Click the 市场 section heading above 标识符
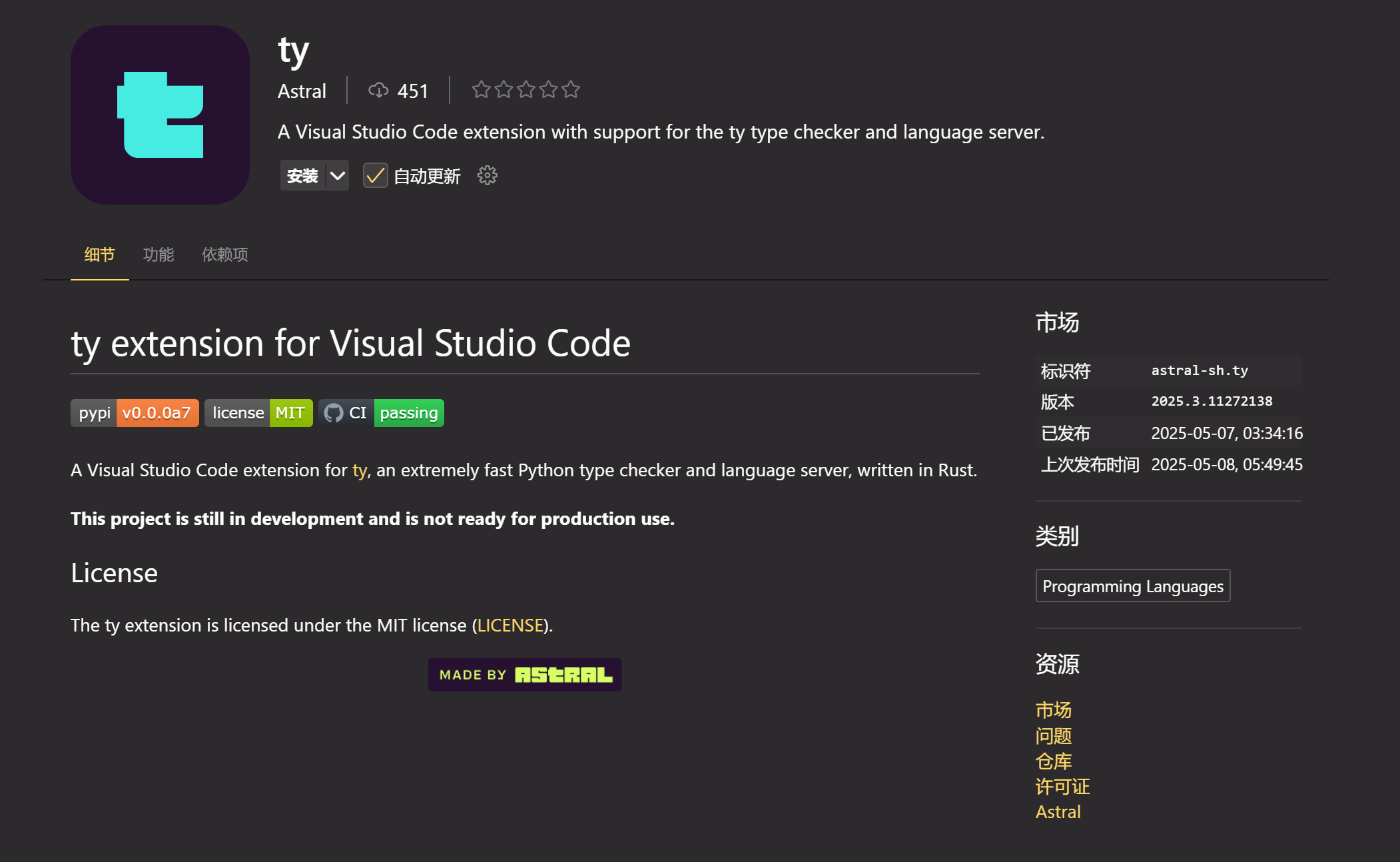 point(1057,322)
